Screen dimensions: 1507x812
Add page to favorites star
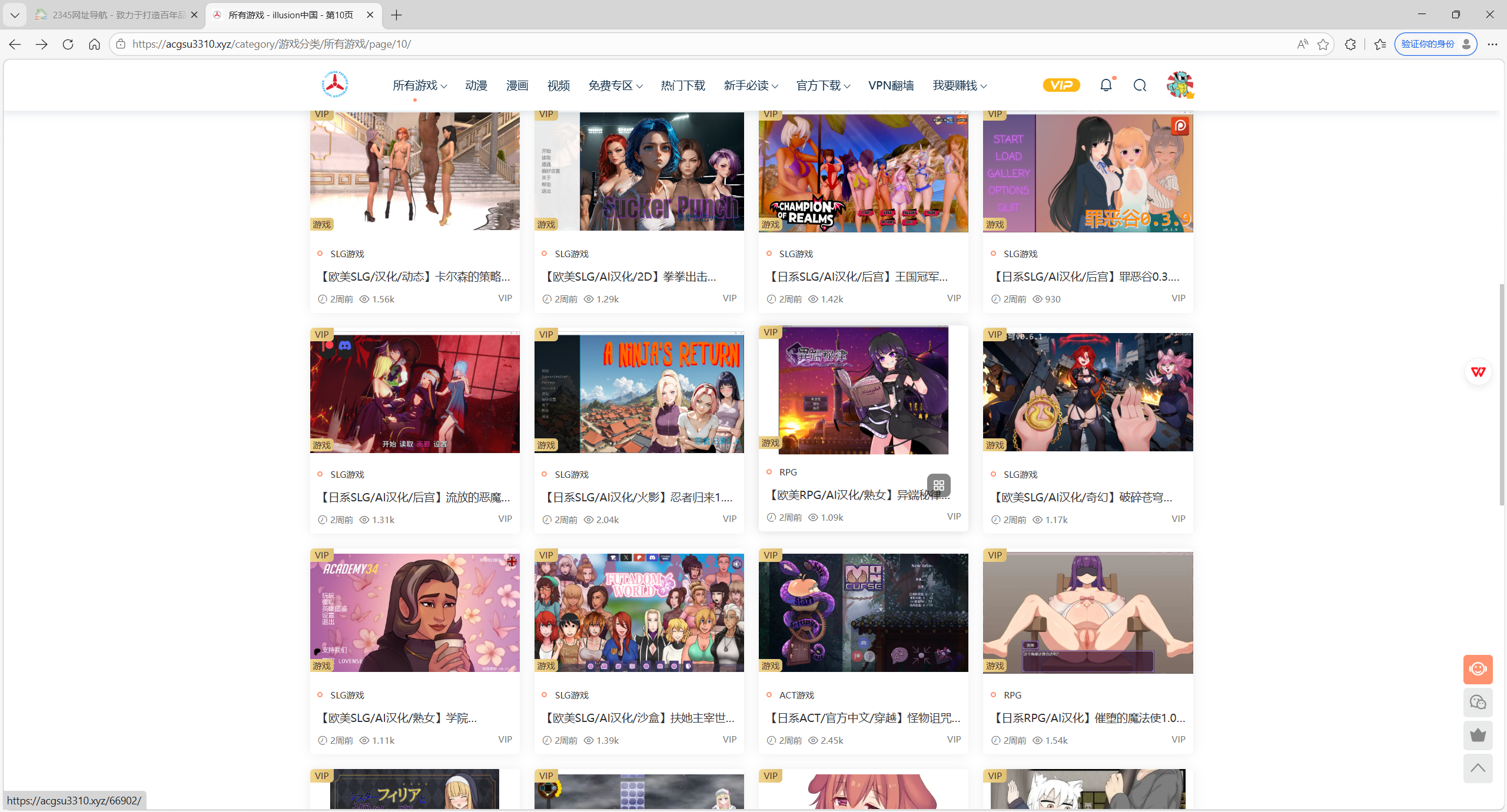tap(1323, 44)
